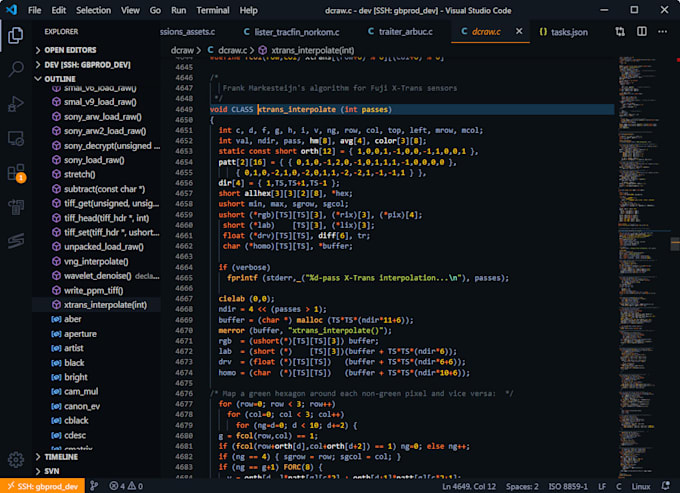Click the SSH: gbprod_dev remote indicator

click(x=42, y=486)
